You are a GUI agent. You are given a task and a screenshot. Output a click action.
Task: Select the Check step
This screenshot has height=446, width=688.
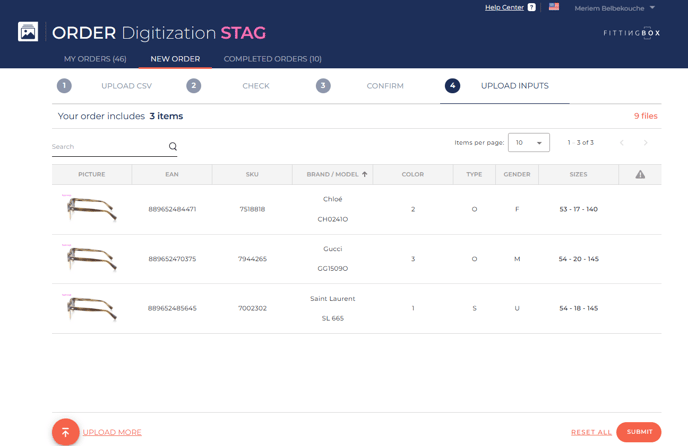pos(256,86)
